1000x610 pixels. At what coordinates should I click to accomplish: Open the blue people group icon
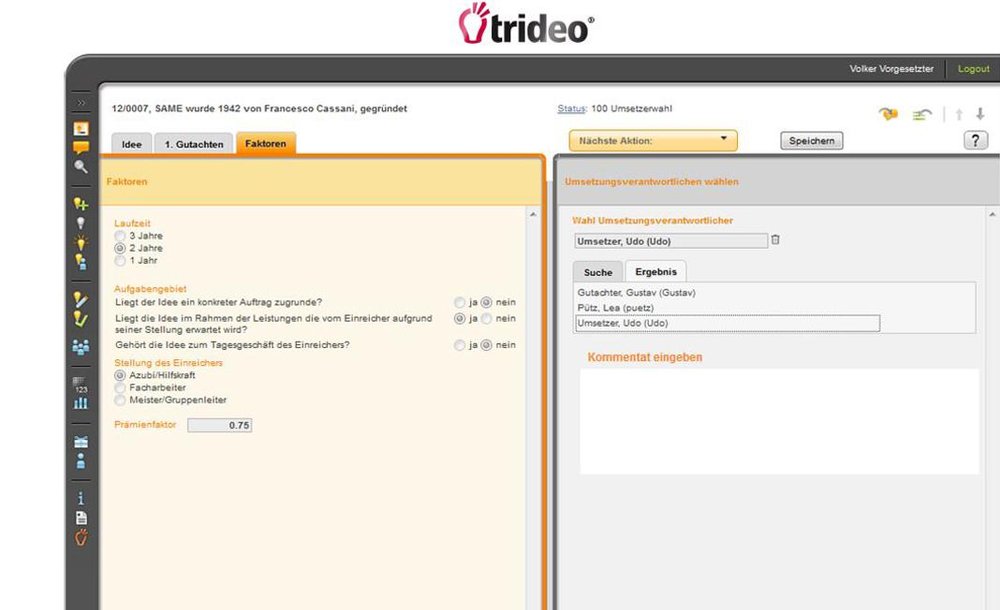(81, 347)
